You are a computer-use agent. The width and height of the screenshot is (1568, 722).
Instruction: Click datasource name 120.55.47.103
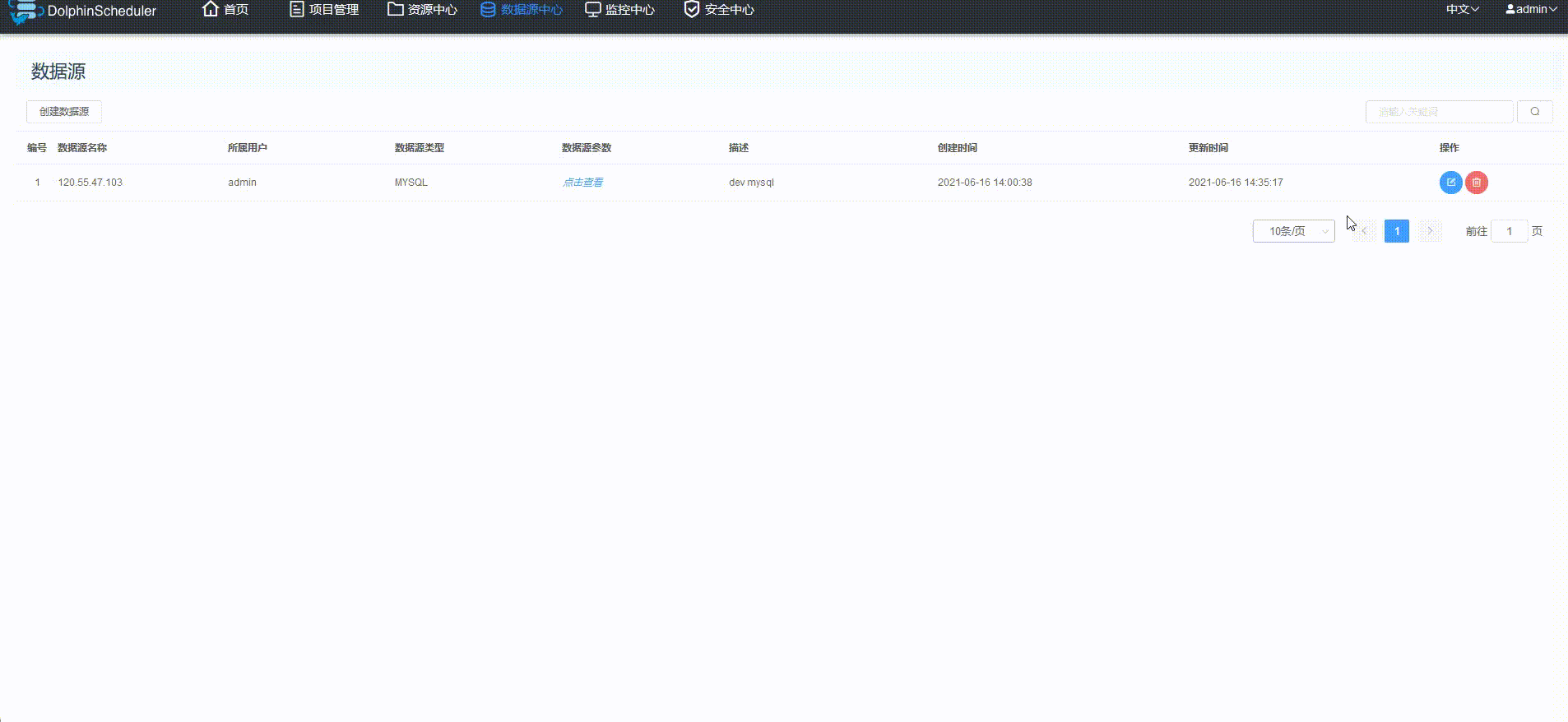[x=90, y=183]
